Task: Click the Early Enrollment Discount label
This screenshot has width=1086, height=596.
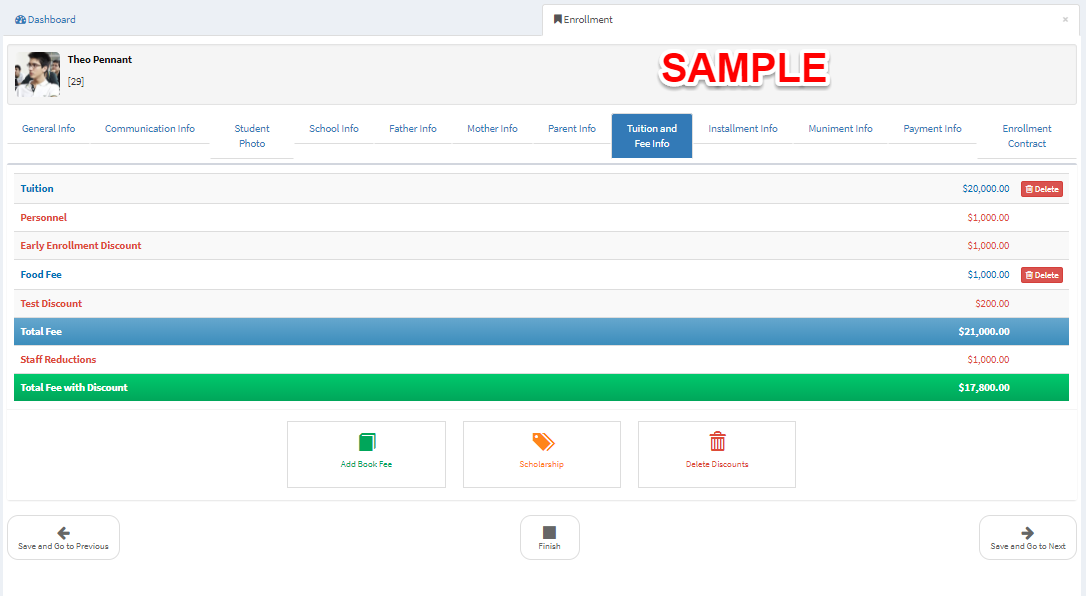Action: pos(81,246)
